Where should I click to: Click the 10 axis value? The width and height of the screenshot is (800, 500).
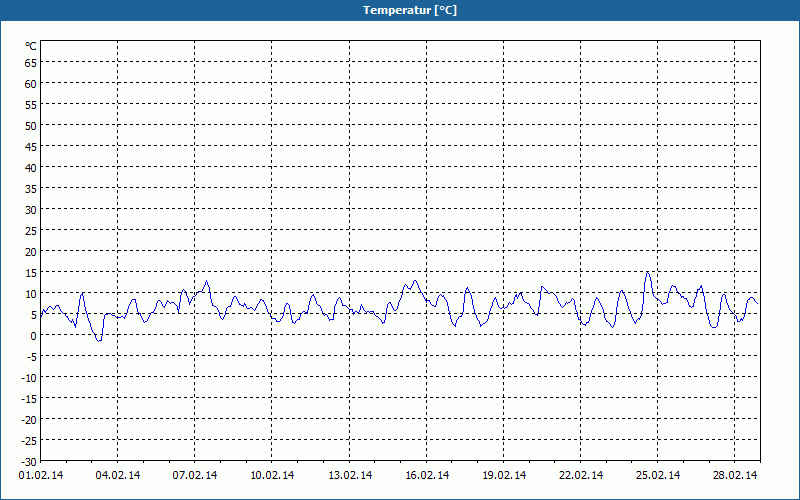click(31, 293)
